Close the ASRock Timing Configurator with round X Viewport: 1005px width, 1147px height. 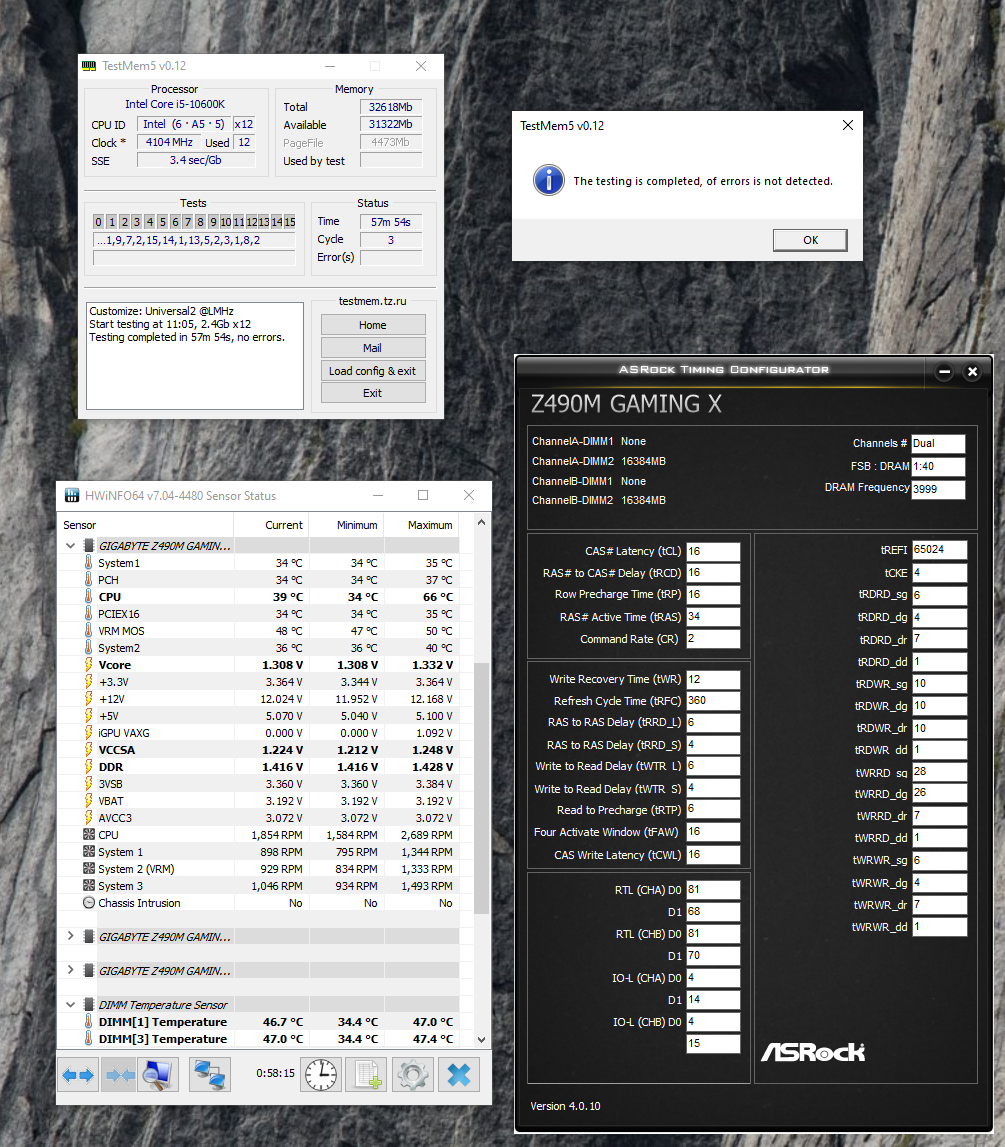point(972,372)
